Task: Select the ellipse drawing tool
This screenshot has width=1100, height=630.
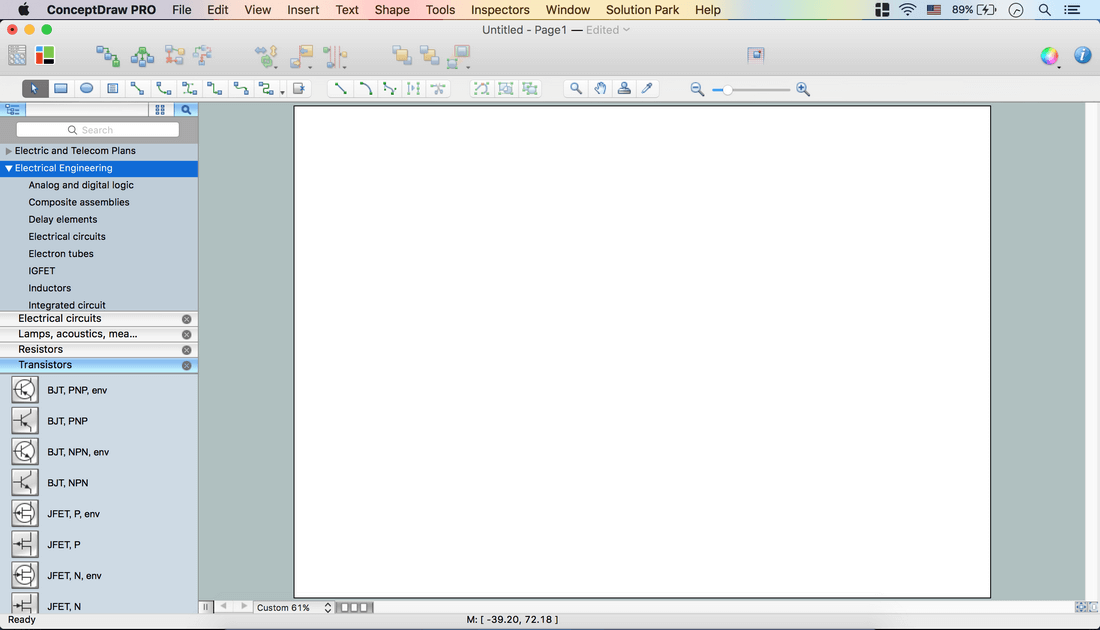Action: pos(87,89)
